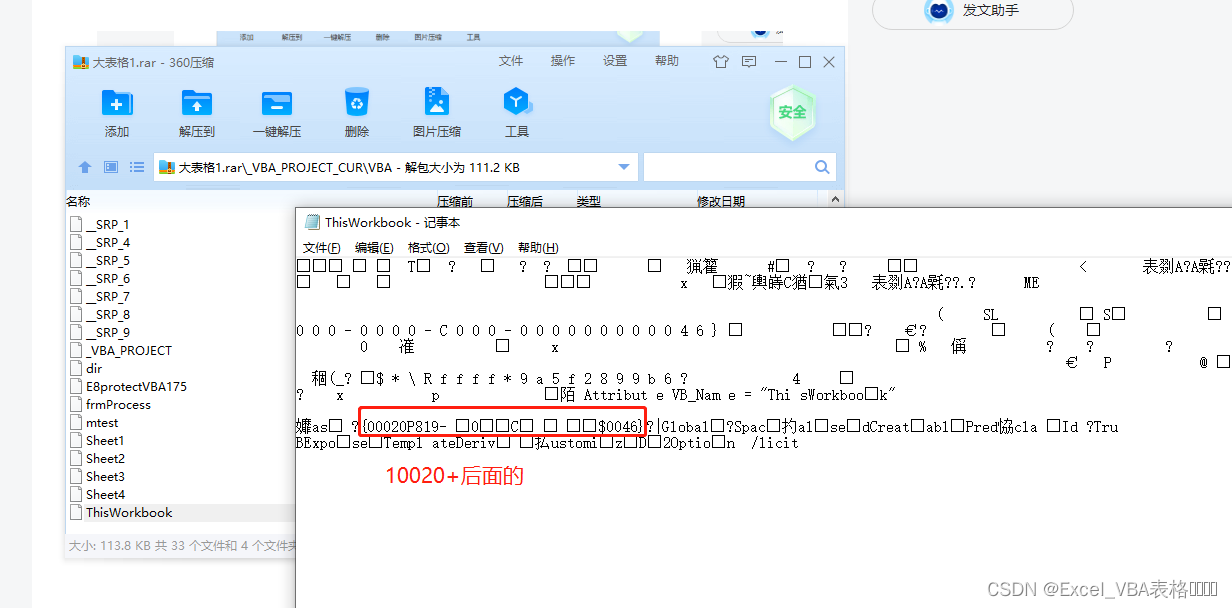Click the 发文助手 avatar icon

[x=939, y=10]
